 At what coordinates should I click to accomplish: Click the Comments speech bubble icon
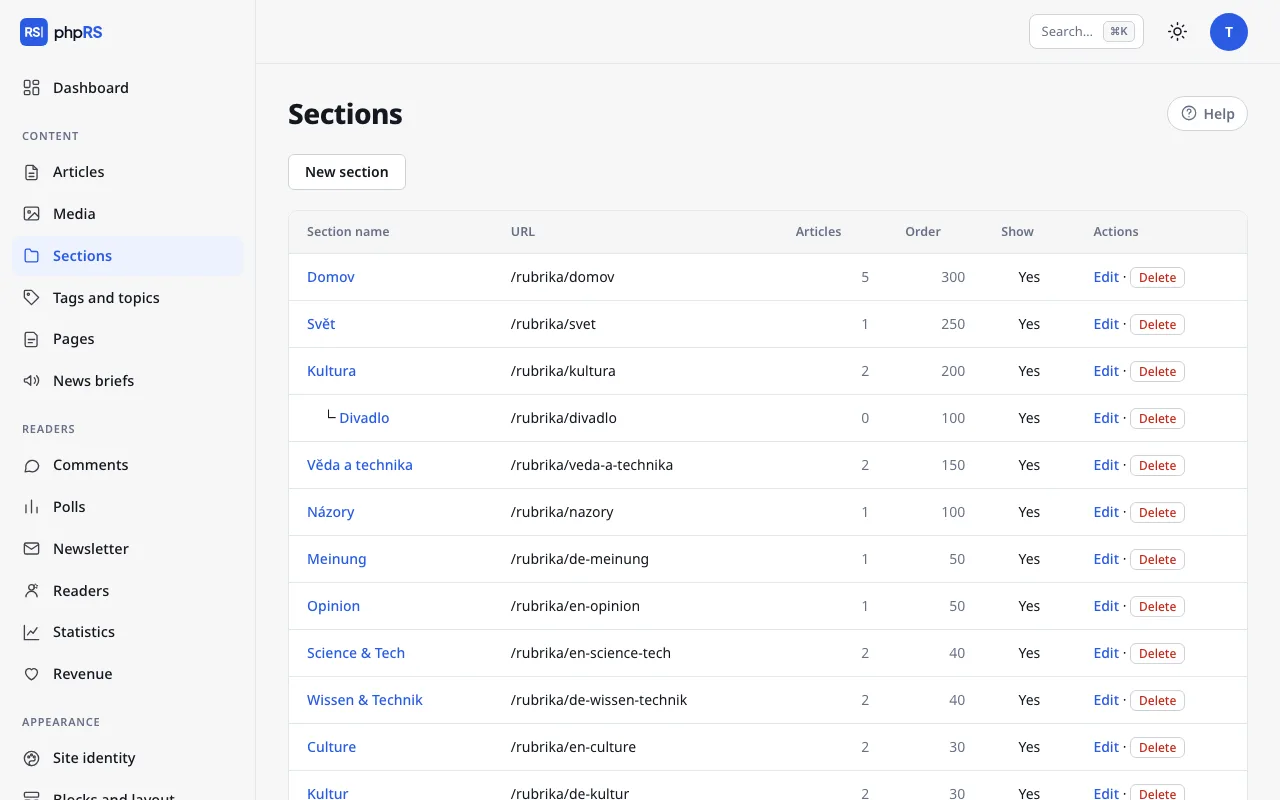[x=32, y=465]
